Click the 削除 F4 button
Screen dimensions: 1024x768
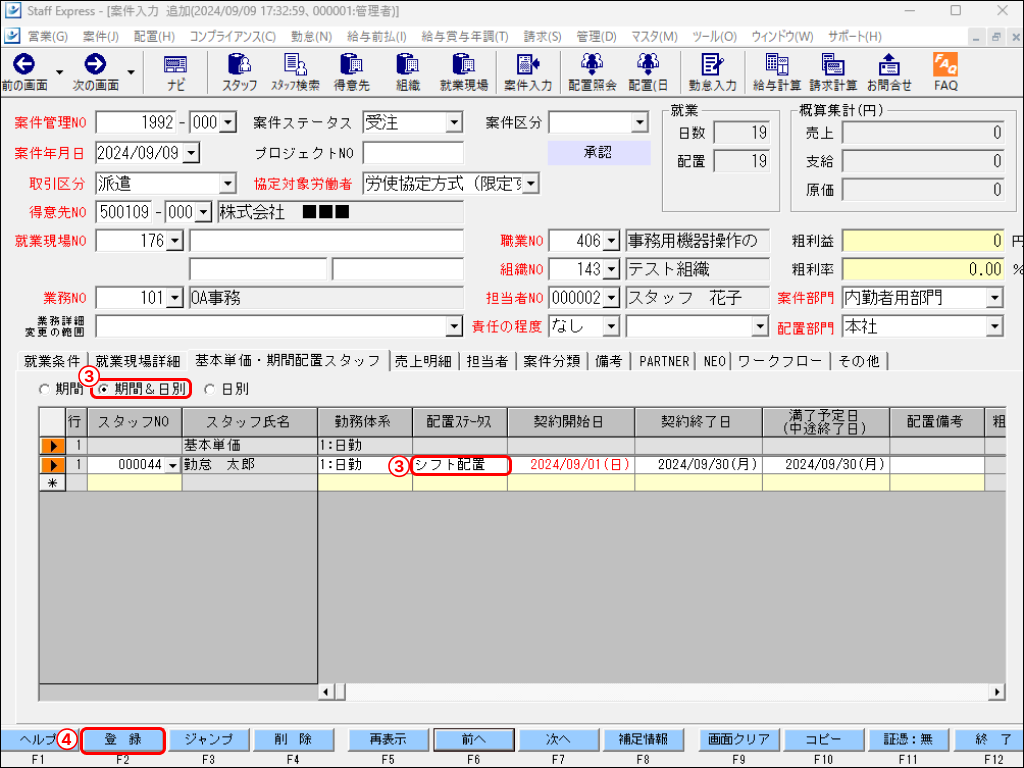tap(293, 740)
